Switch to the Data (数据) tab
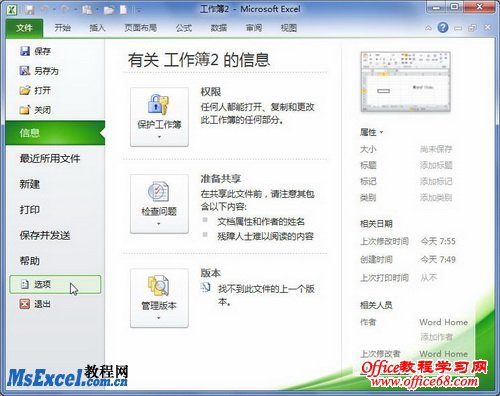This screenshot has height=396, width=500. pyautogui.click(x=219, y=28)
